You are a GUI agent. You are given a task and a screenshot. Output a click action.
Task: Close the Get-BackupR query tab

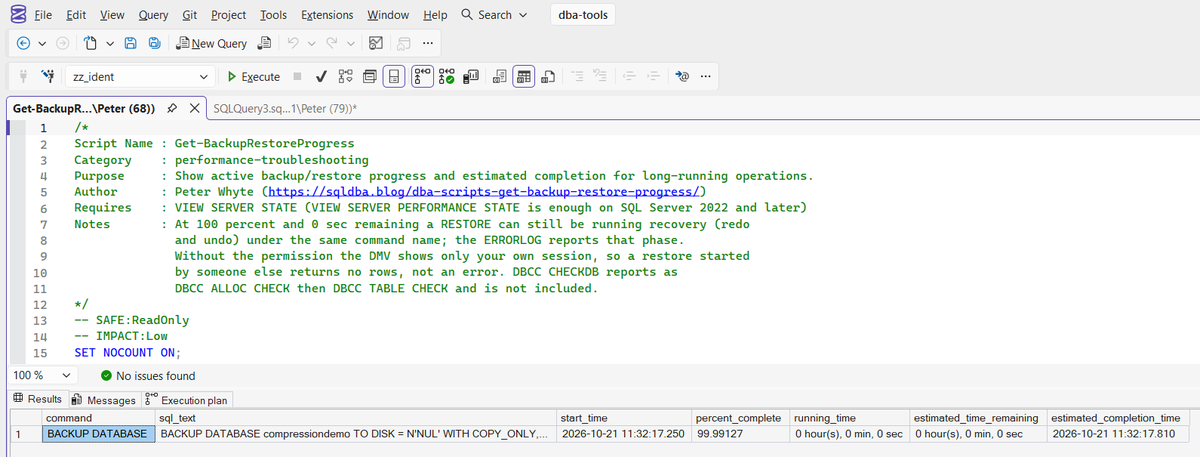coord(194,108)
